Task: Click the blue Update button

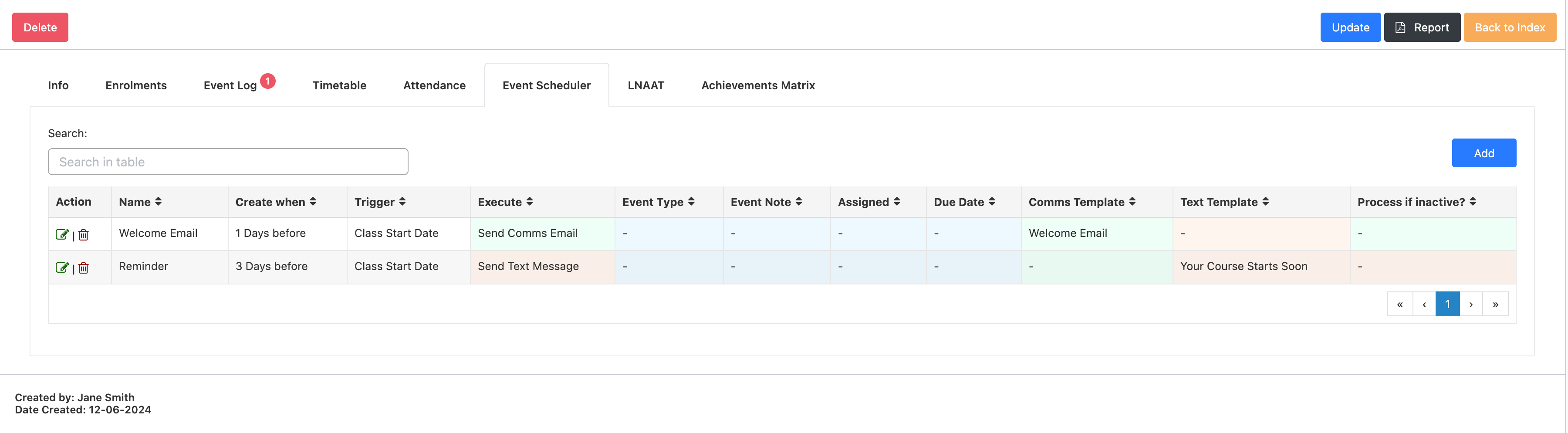Action: click(x=1350, y=27)
